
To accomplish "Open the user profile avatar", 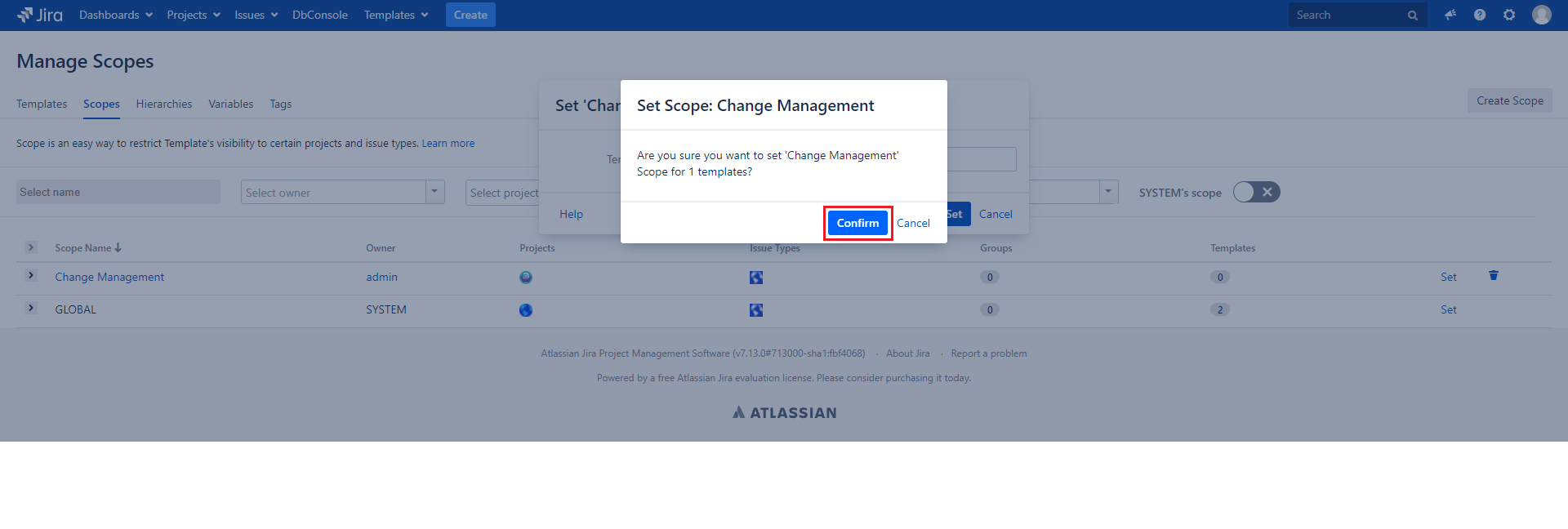I will pos(1542,15).
